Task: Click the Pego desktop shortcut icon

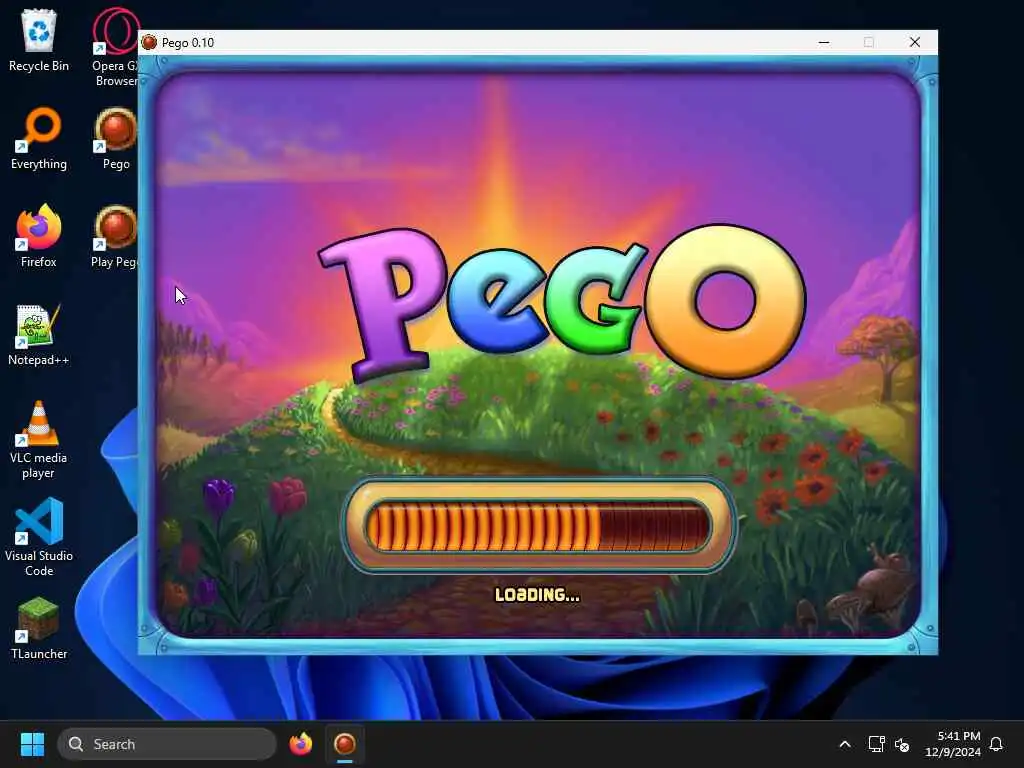Action: click(x=115, y=138)
